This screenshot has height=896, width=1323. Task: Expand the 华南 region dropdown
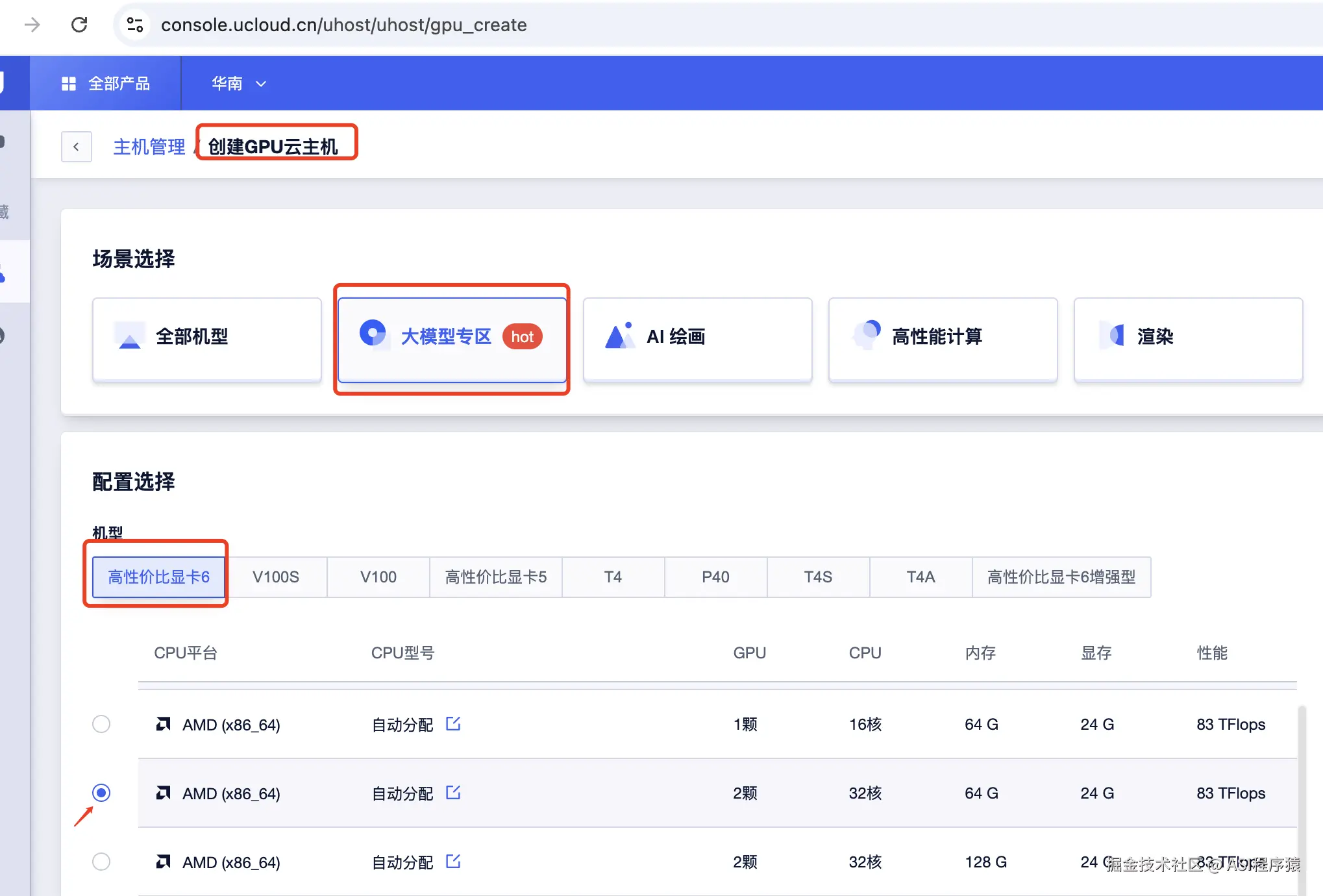click(238, 84)
